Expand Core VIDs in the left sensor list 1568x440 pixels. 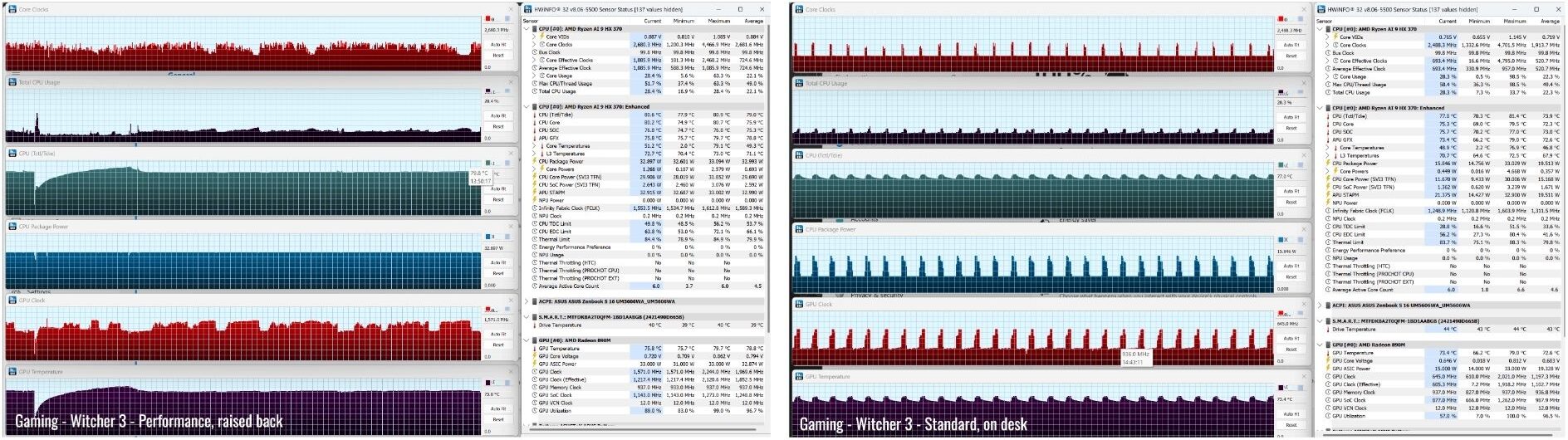click(534, 37)
